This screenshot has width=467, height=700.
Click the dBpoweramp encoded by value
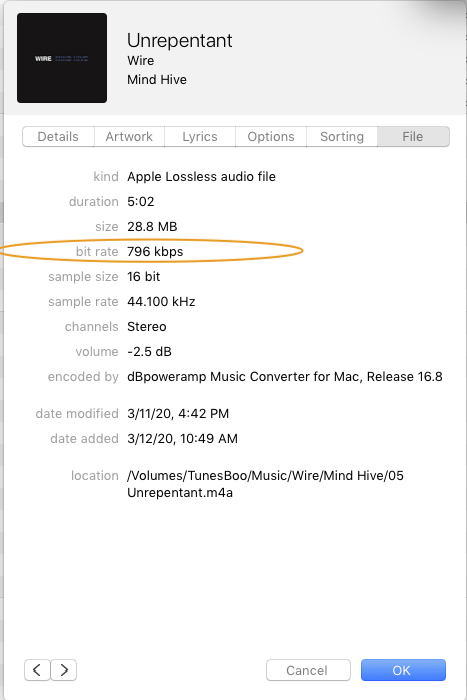(285, 377)
